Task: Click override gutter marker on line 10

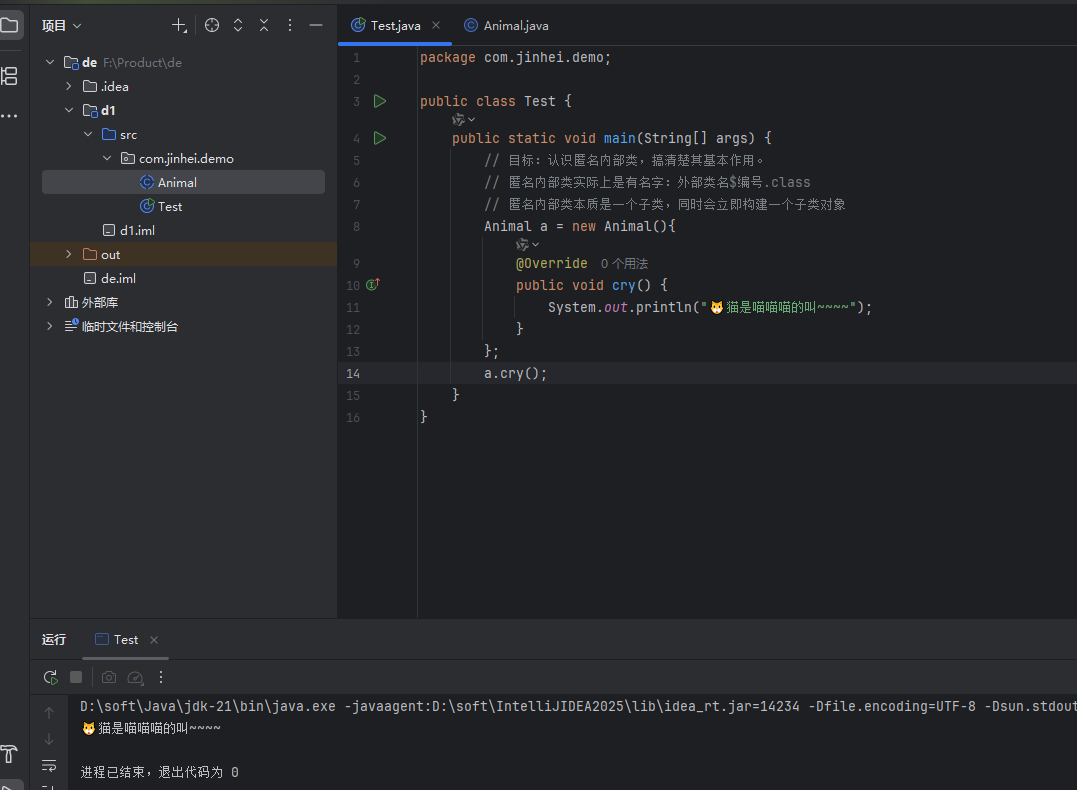Action: (373, 284)
